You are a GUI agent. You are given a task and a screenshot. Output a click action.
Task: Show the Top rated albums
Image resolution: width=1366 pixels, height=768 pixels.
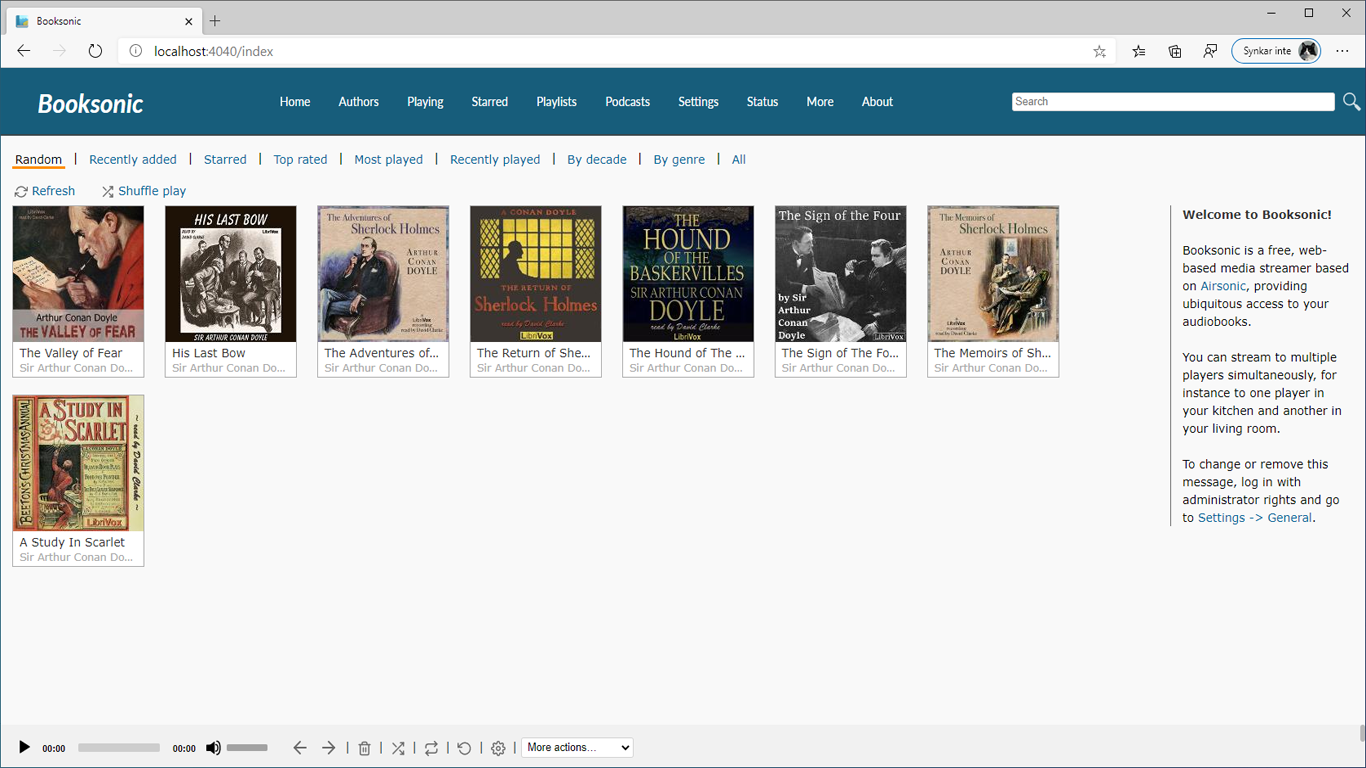tap(300, 160)
